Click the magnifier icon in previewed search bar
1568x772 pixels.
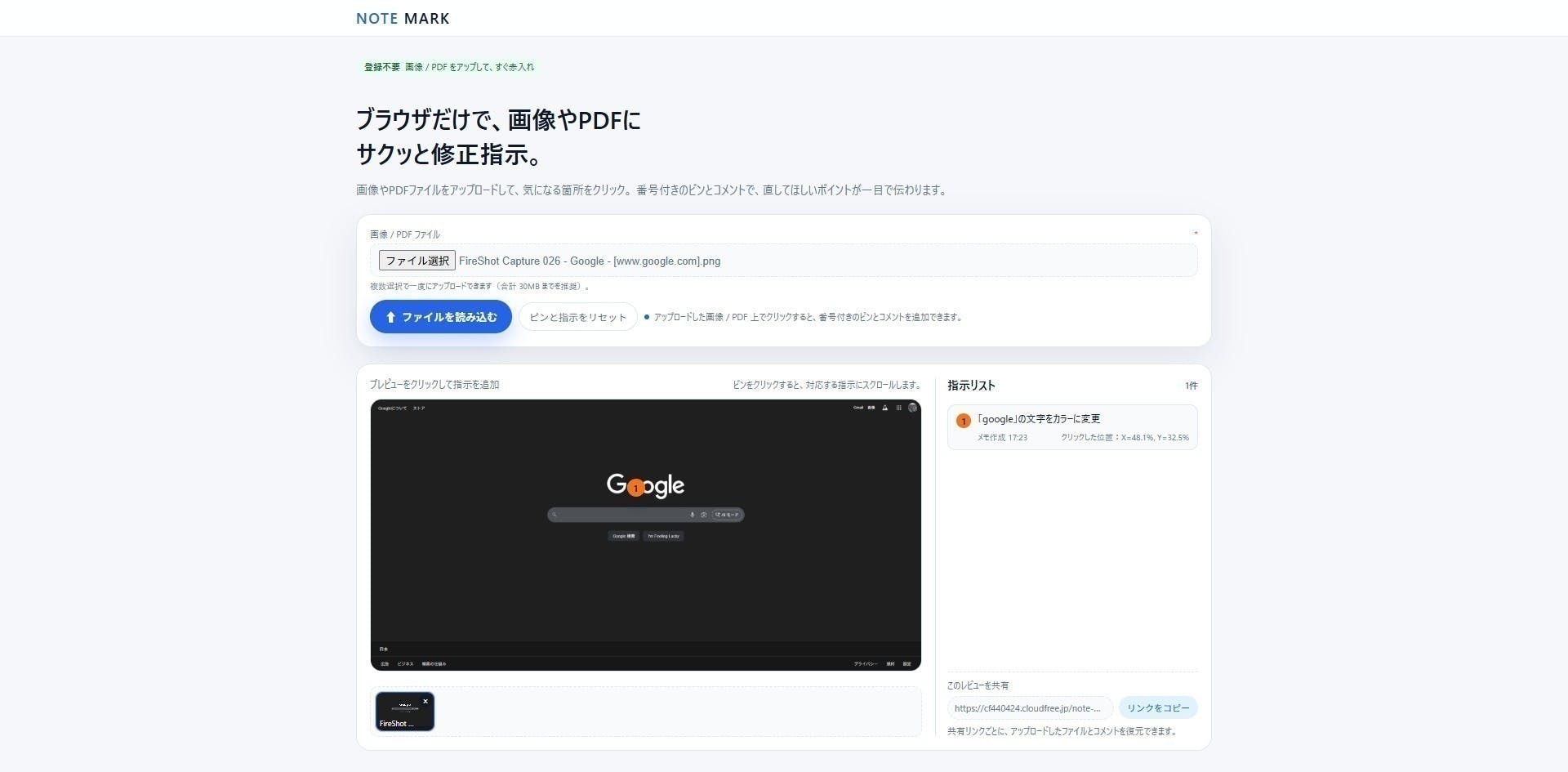click(x=555, y=515)
